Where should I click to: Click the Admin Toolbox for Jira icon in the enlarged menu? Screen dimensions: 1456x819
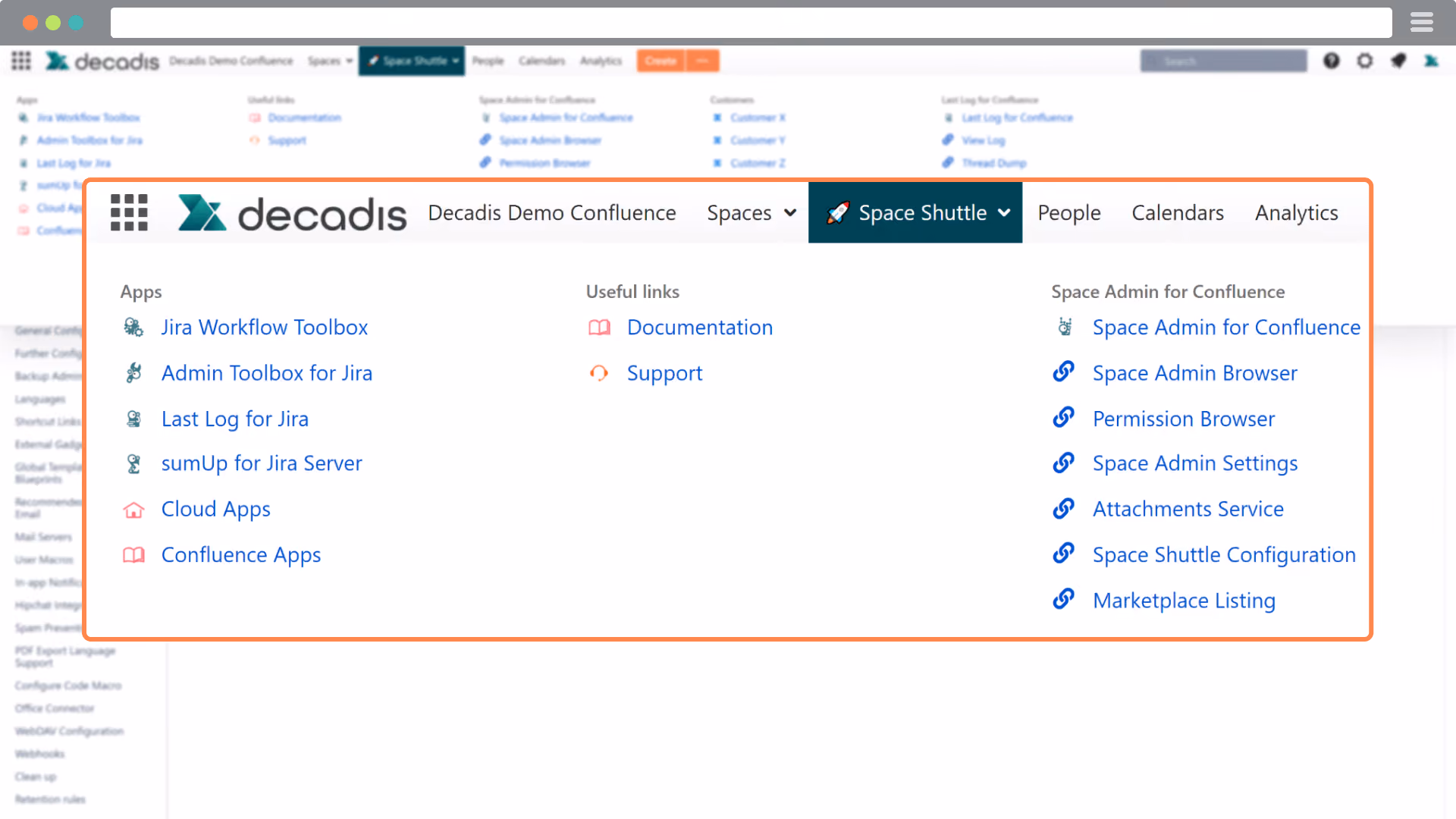tap(133, 373)
